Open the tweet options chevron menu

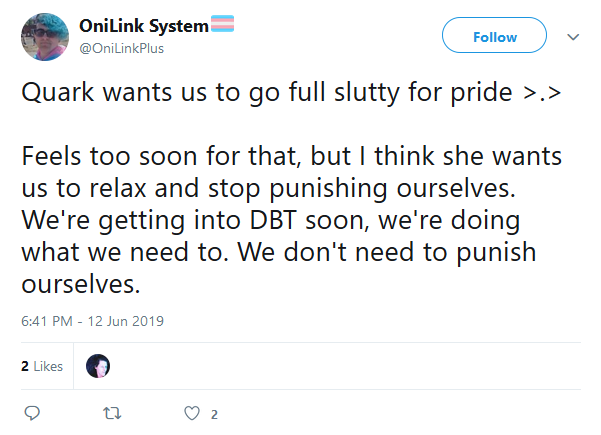[x=573, y=37]
